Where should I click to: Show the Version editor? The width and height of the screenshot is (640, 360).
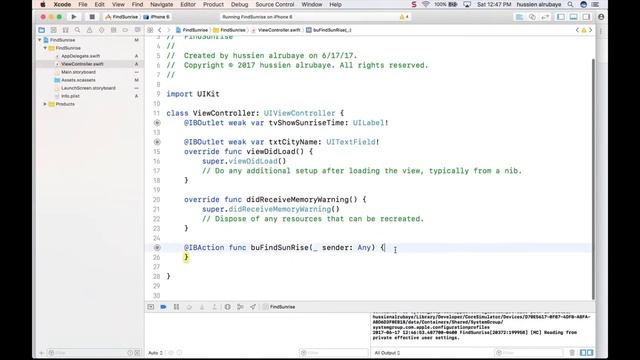545,17
